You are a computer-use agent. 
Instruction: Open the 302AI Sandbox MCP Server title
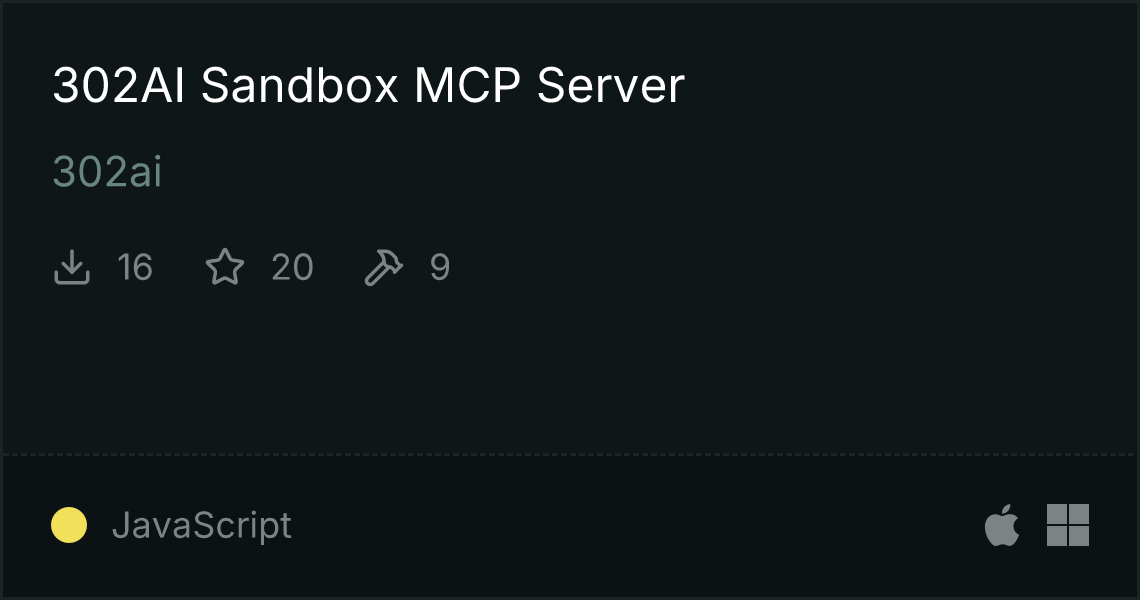click(369, 85)
